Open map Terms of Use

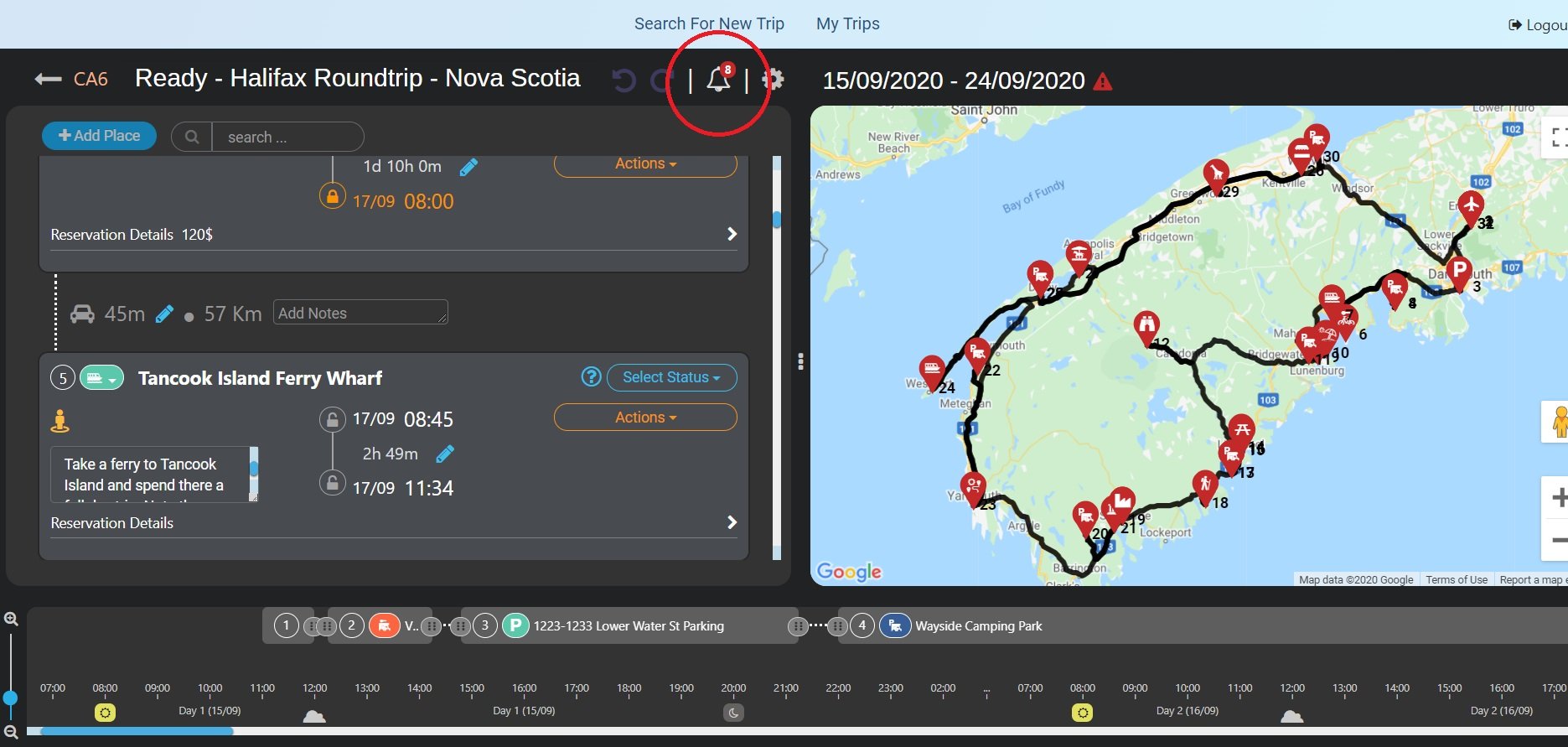coord(1457,579)
